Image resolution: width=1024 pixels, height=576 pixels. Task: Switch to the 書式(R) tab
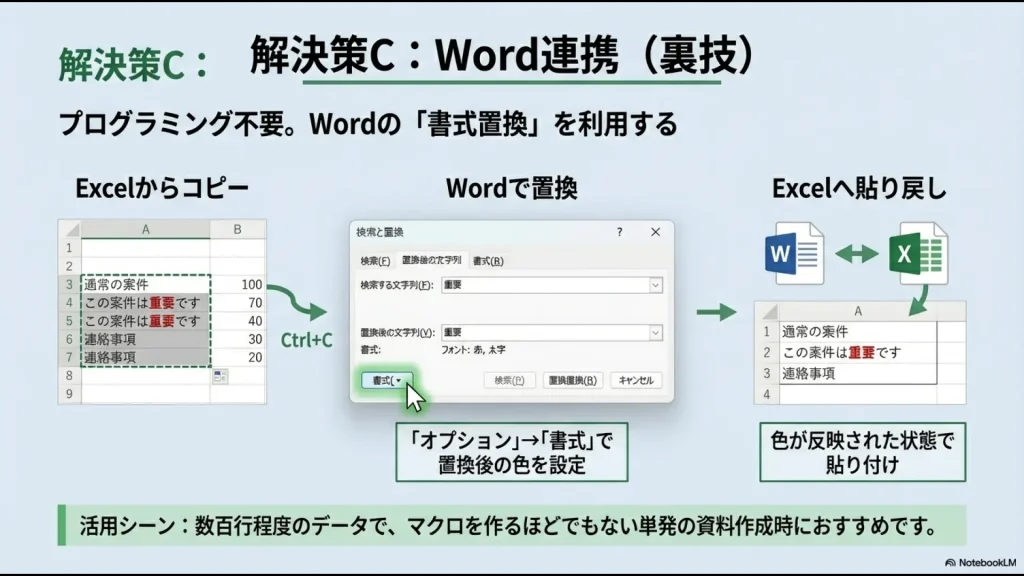(x=489, y=261)
